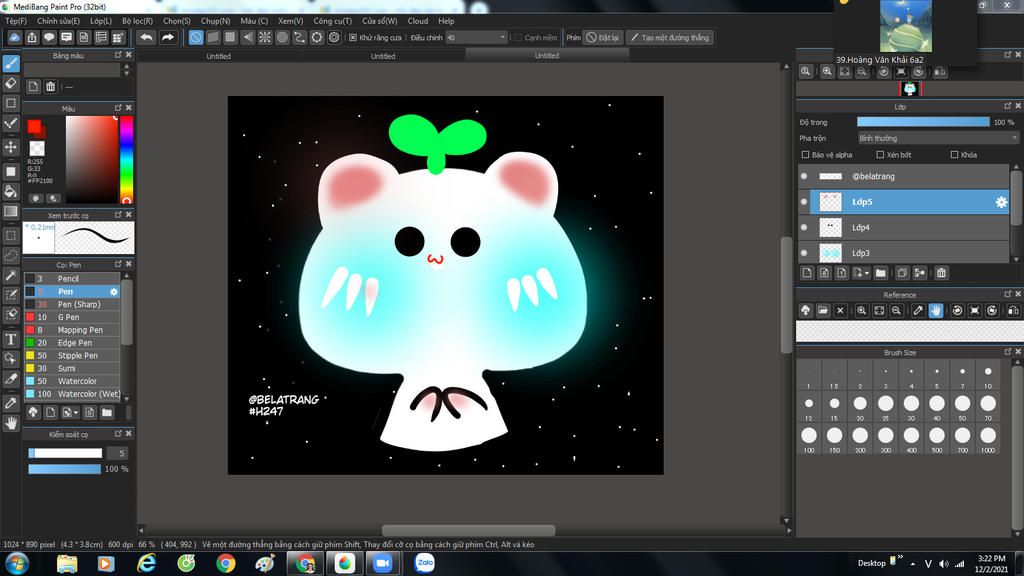Click the red foreground color swatch

coord(34,126)
